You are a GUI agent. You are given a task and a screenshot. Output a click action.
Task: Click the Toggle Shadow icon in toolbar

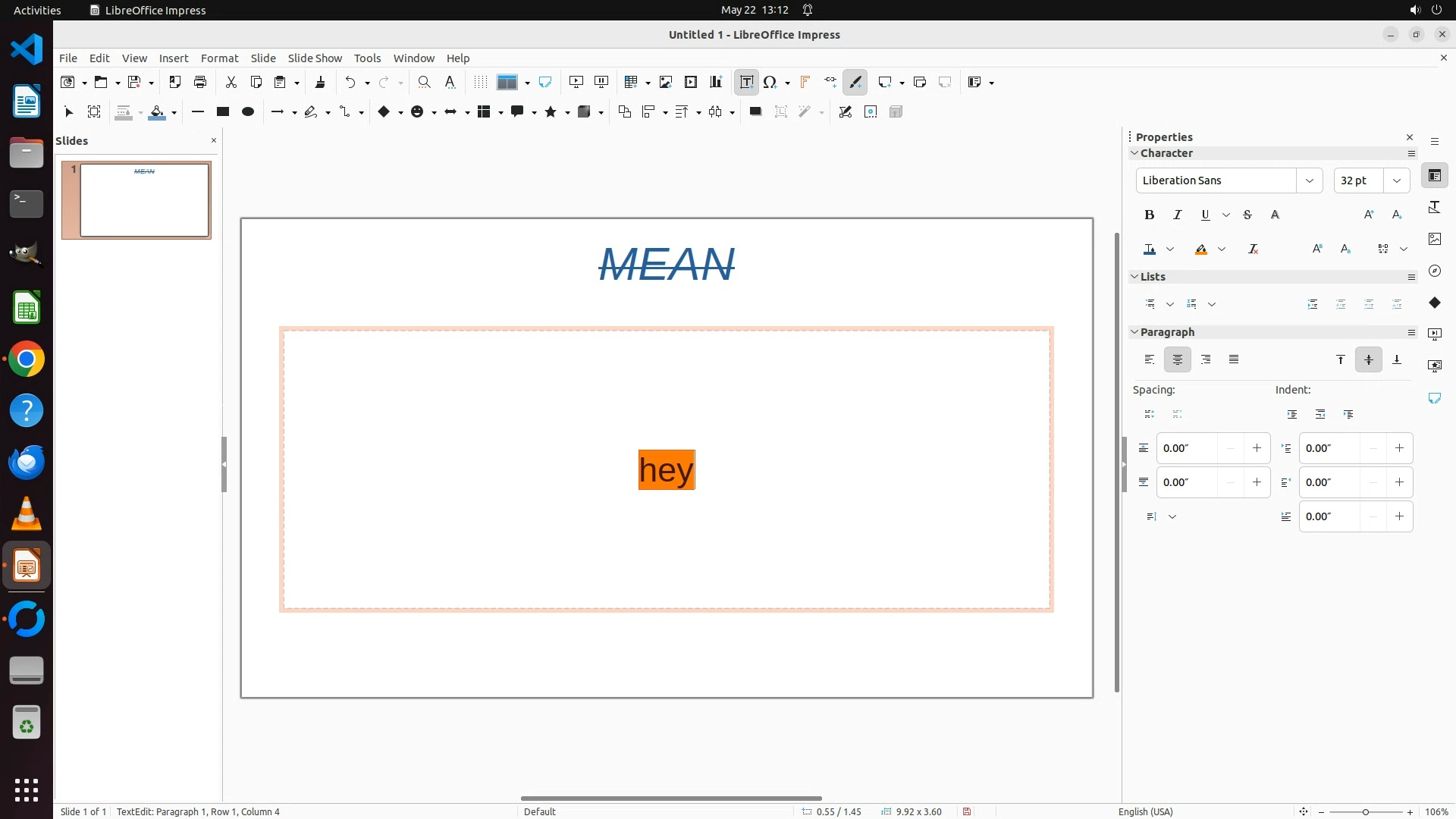click(x=755, y=111)
